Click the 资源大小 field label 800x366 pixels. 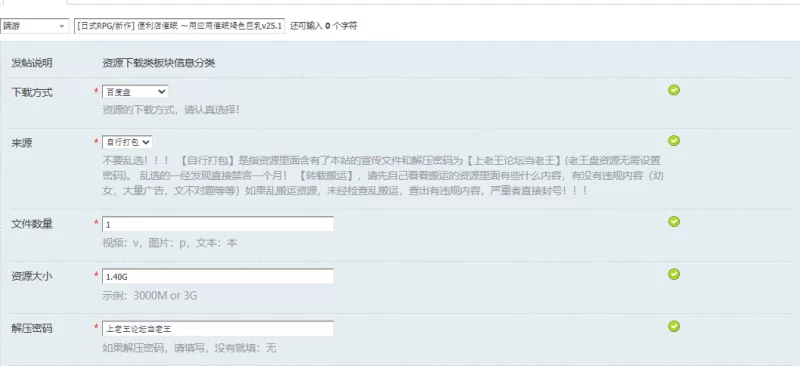tap(32, 276)
